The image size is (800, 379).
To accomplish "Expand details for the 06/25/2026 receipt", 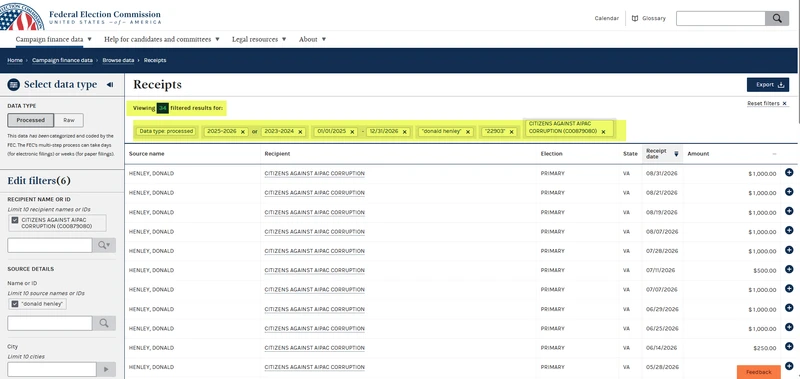I will (x=789, y=327).
